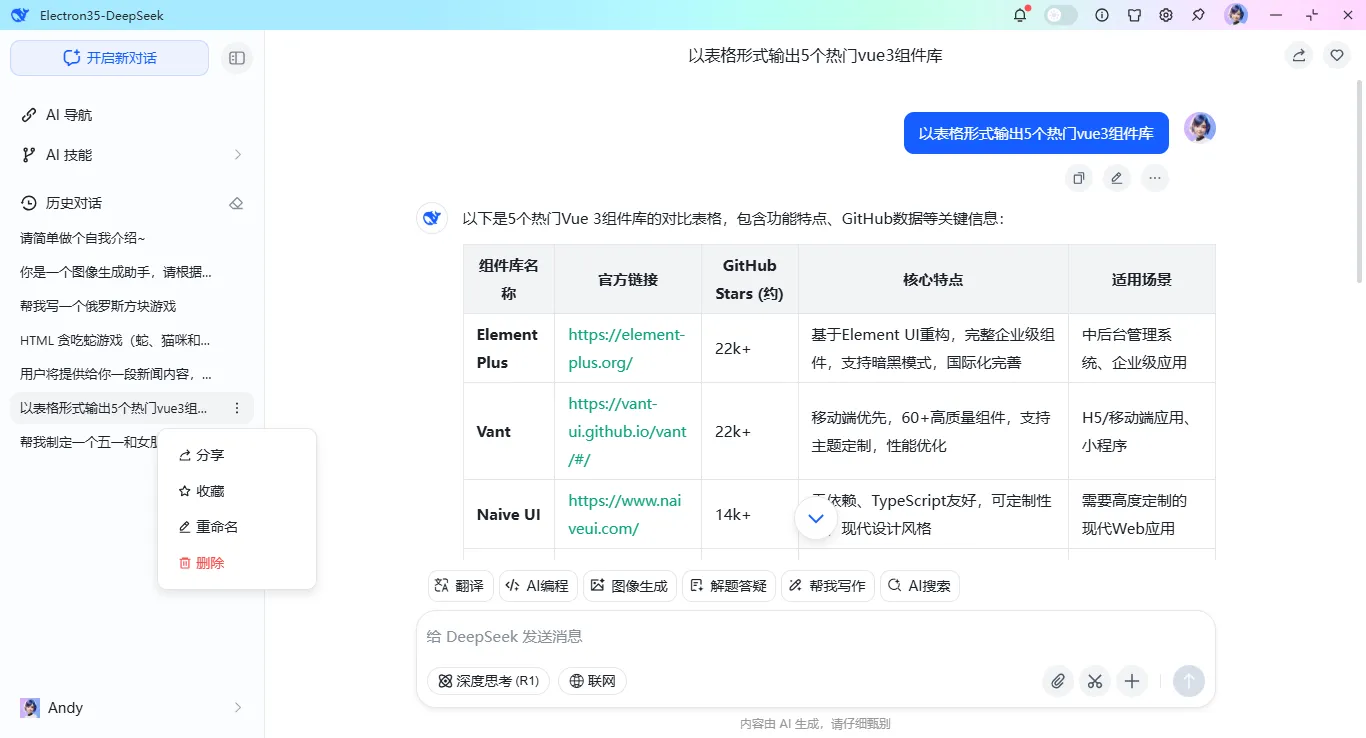Viewport: 1366px width, 738px height.
Task: Click the share icon beside conversation title
Action: click(1299, 56)
